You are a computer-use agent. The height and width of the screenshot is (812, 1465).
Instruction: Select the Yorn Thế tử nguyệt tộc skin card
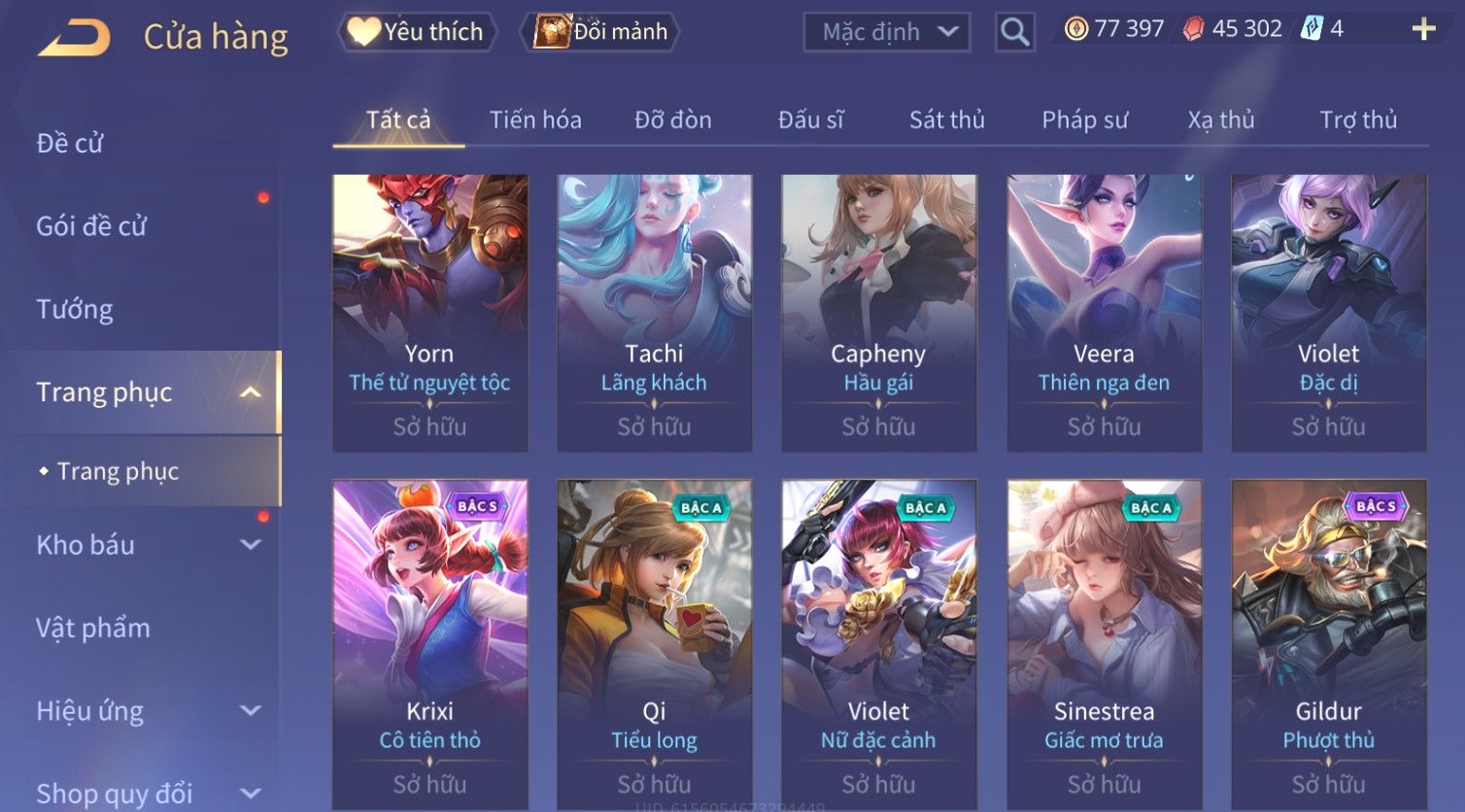pyautogui.click(x=429, y=313)
